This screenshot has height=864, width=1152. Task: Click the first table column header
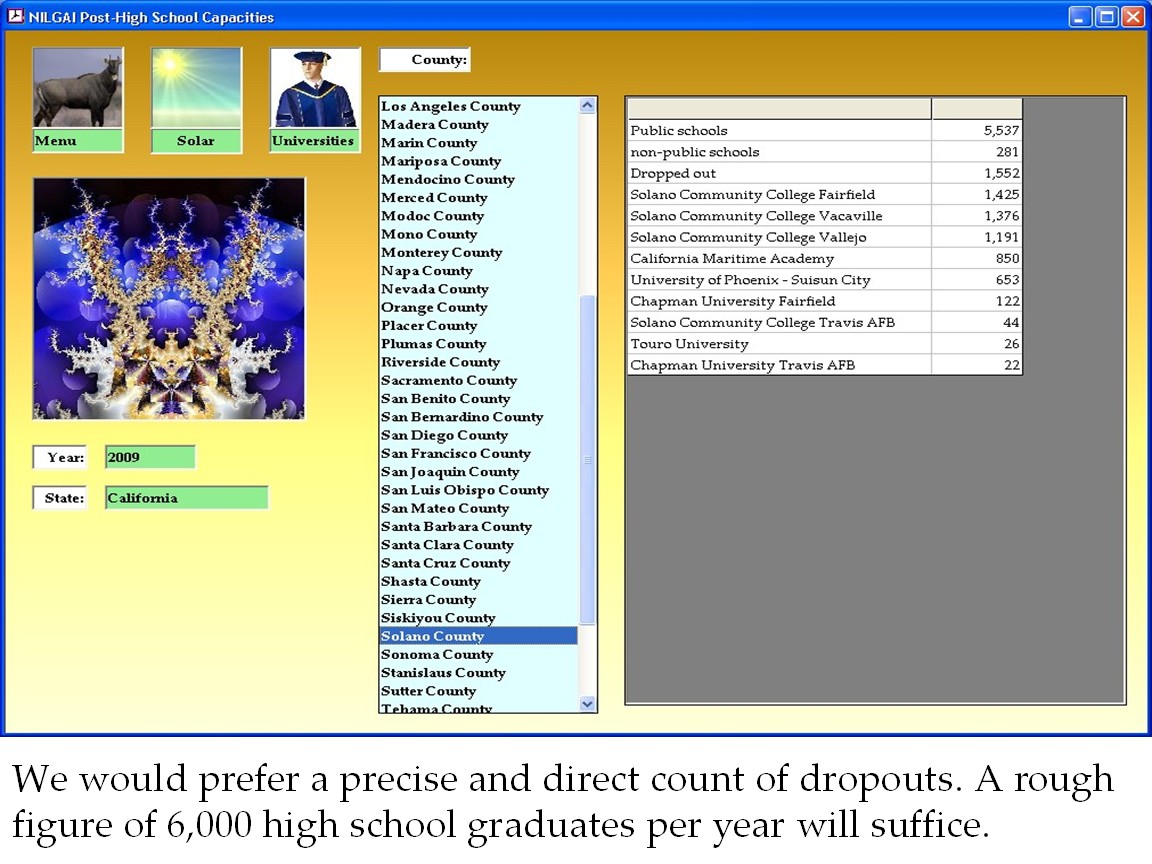[780, 109]
